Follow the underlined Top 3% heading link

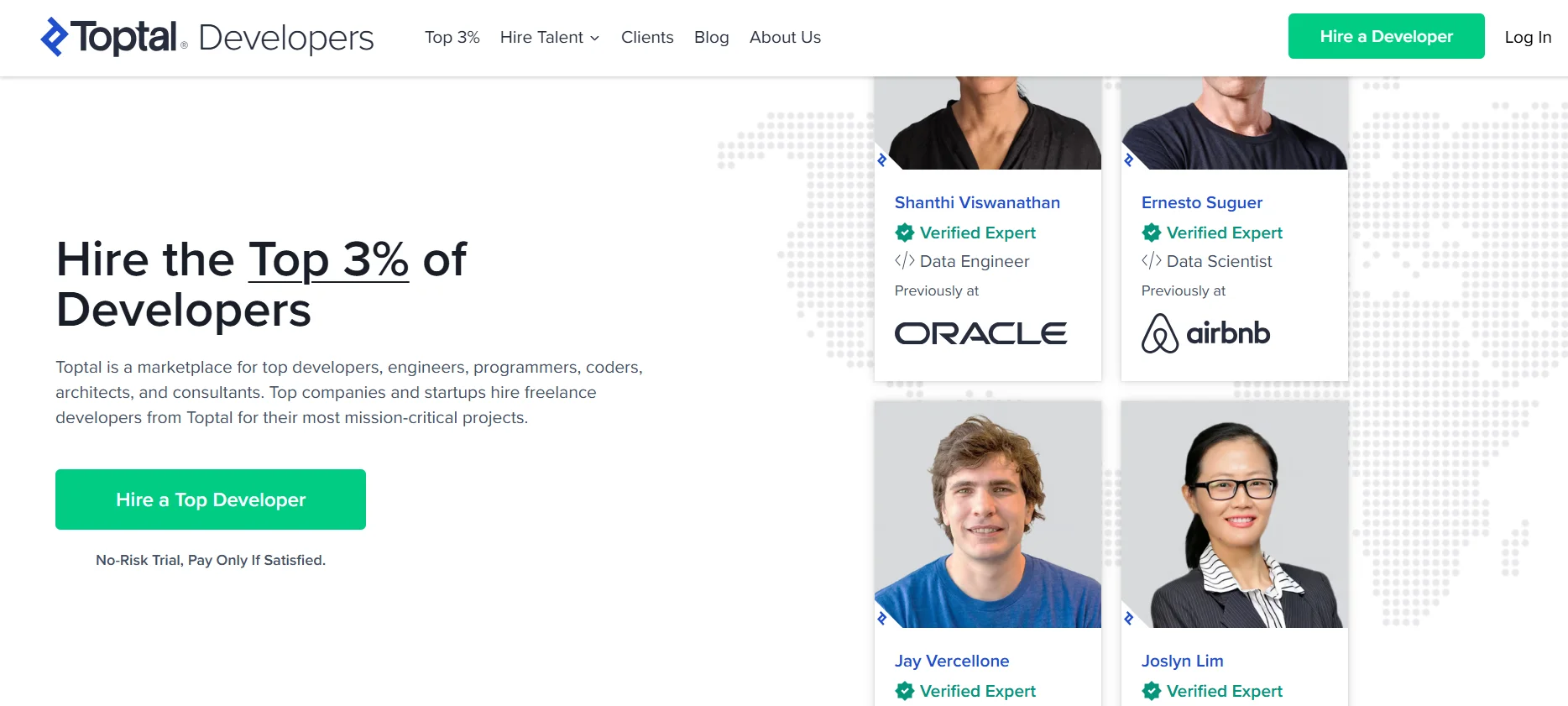[328, 259]
